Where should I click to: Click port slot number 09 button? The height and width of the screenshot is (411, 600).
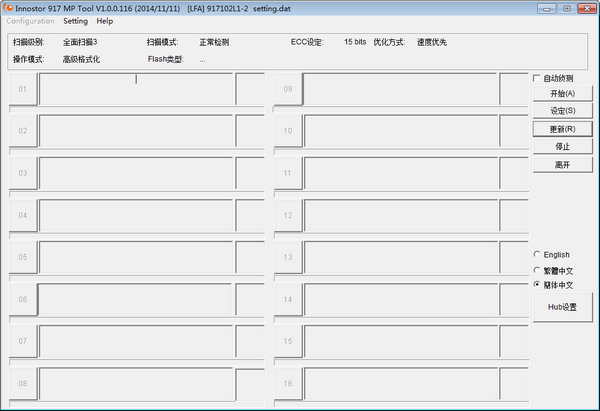pyautogui.click(x=288, y=89)
